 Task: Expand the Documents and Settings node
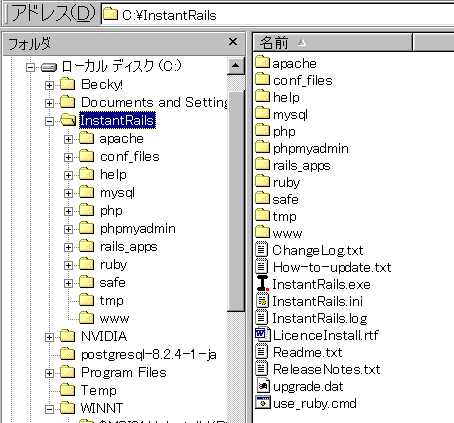click(49, 103)
